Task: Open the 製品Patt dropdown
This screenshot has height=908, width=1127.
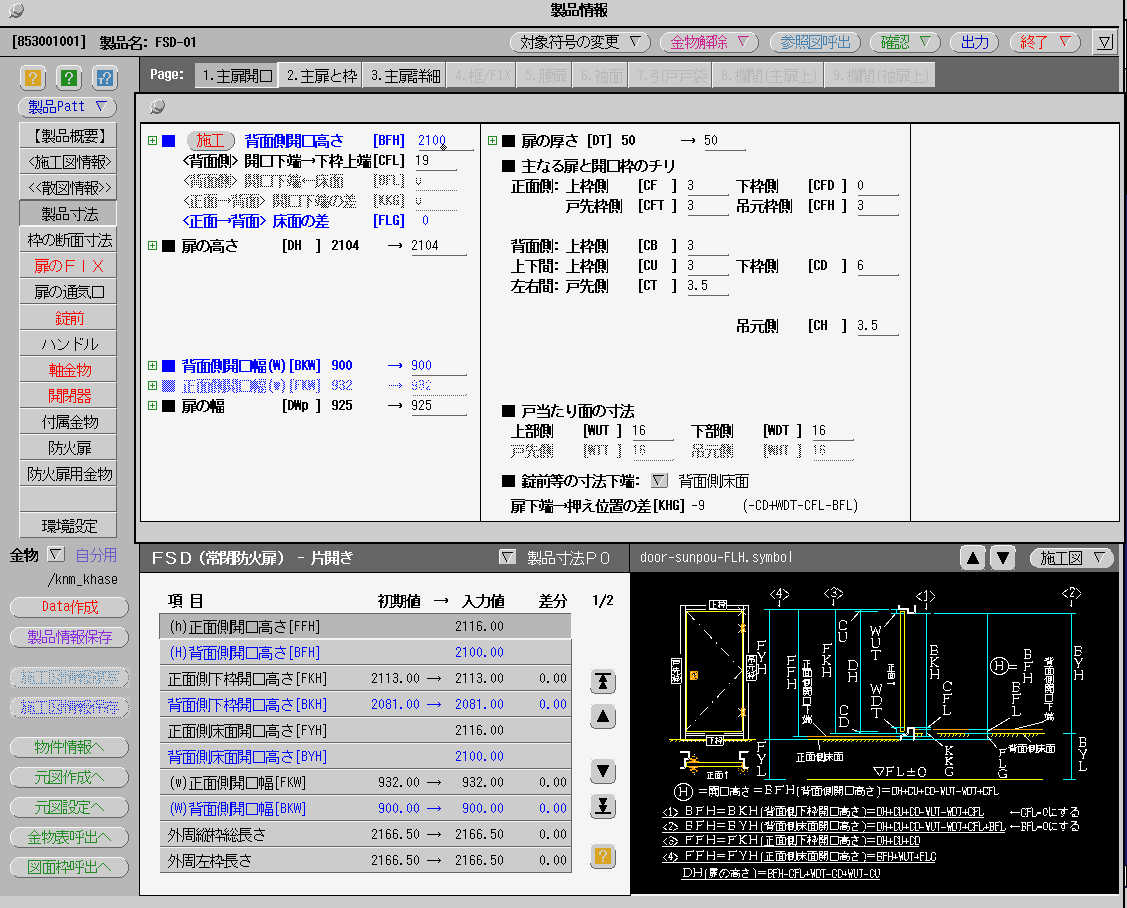Action: coord(68,106)
